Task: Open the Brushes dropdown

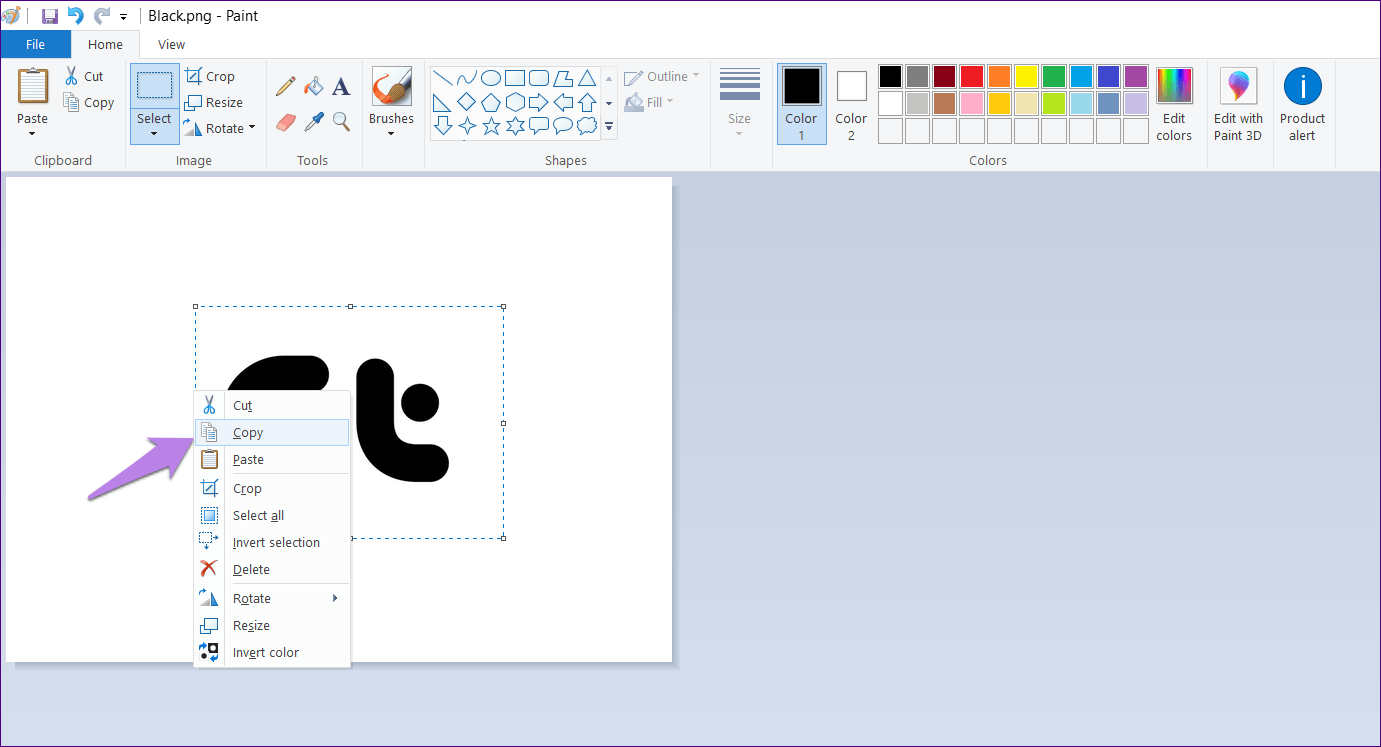Action: pos(391,132)
